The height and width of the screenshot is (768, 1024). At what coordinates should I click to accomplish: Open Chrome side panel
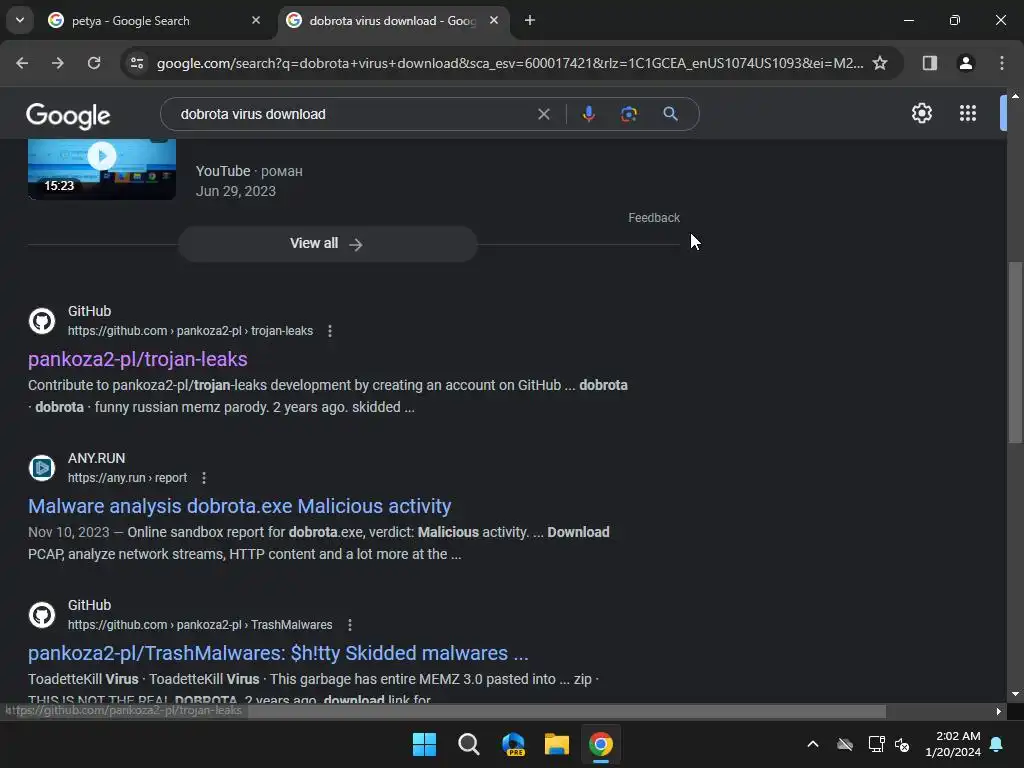coord(929,63)
